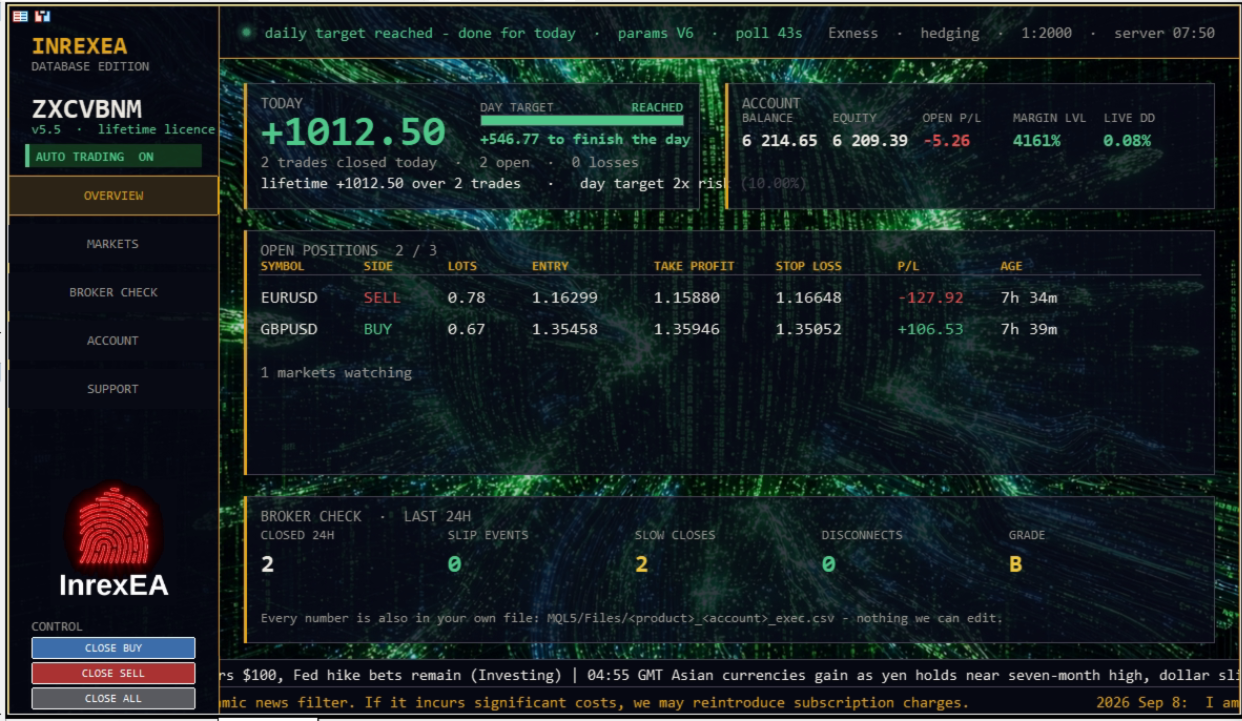
Task: Click the CLOSE SELL button
Action: coord(113,673)
